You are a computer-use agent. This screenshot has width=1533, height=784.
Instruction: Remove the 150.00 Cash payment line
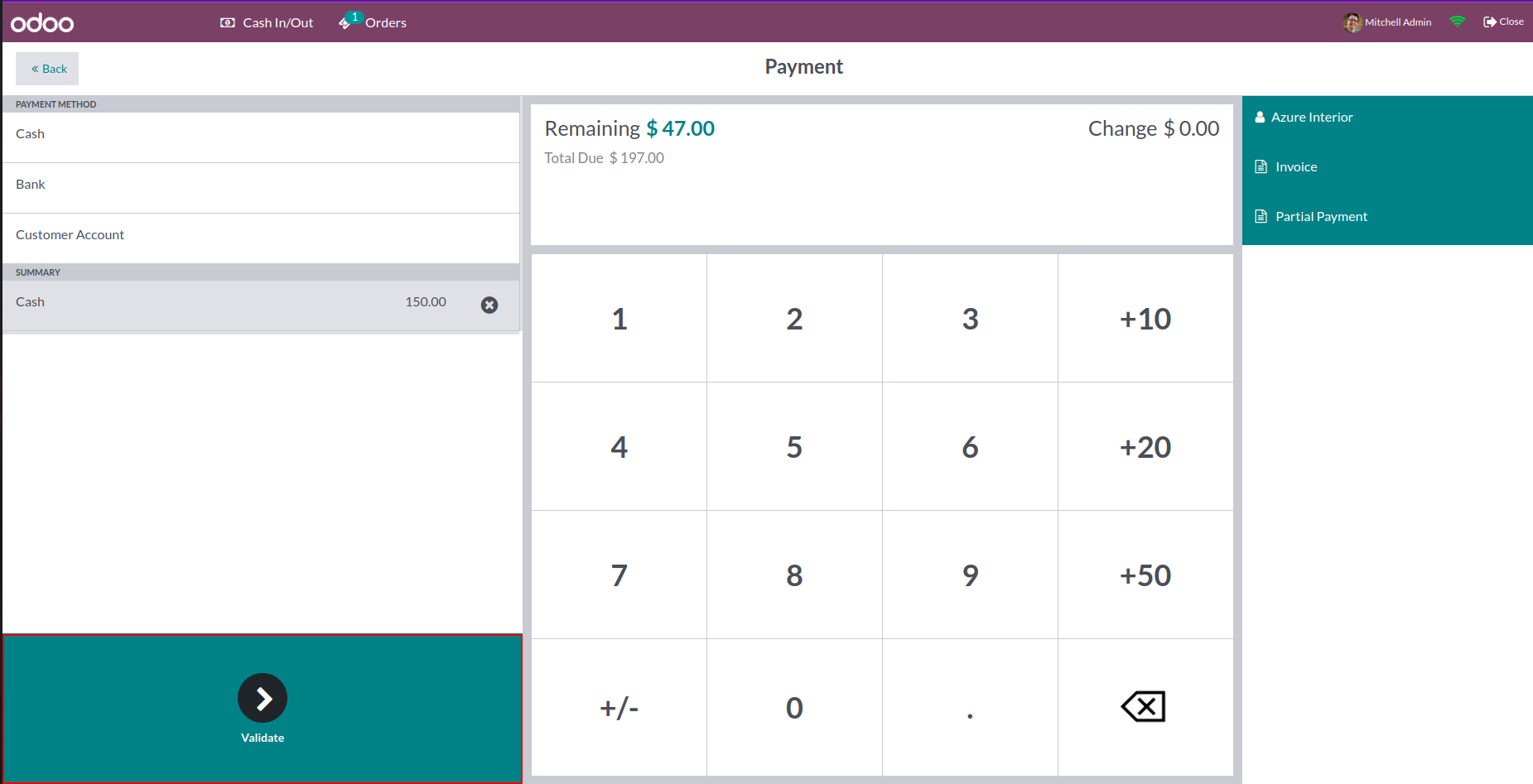coord(489,305)
